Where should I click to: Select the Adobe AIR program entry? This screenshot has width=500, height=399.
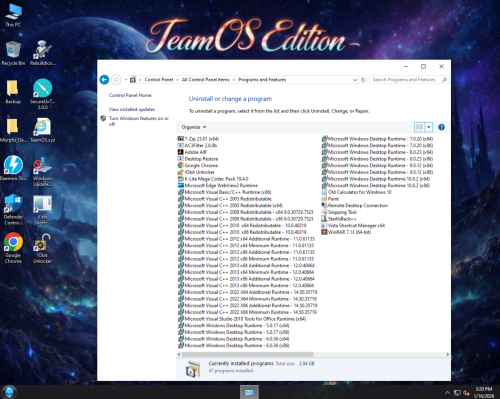pos(192,152)
